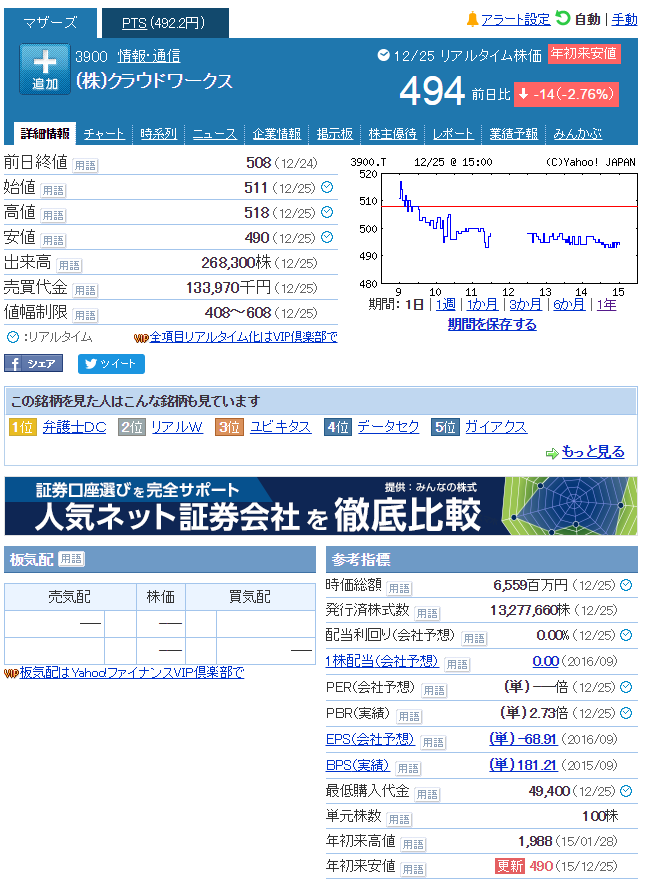Click the 用語 badge next to PBR(実績)
This screenshot has width=652, height=879.
pyautogui.click(x=409, y=716)
